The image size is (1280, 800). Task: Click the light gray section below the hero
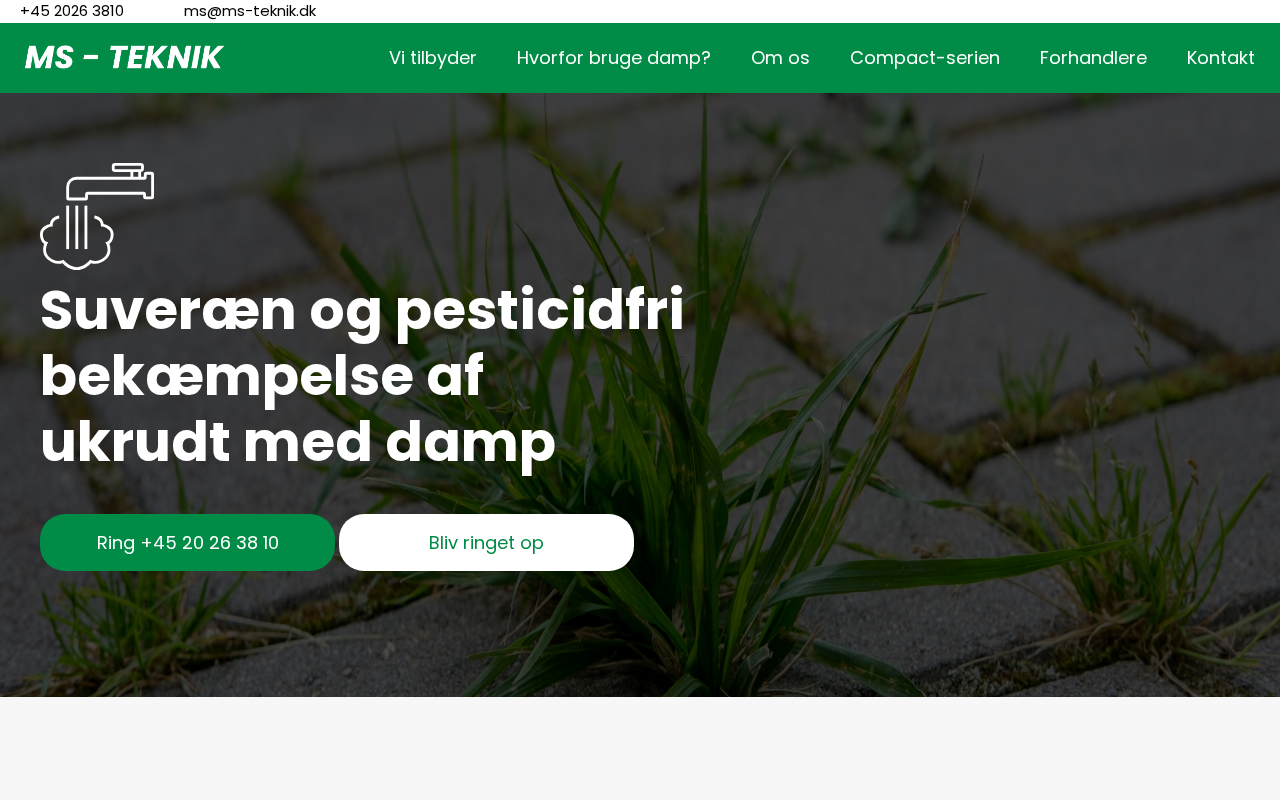point(640,748)
